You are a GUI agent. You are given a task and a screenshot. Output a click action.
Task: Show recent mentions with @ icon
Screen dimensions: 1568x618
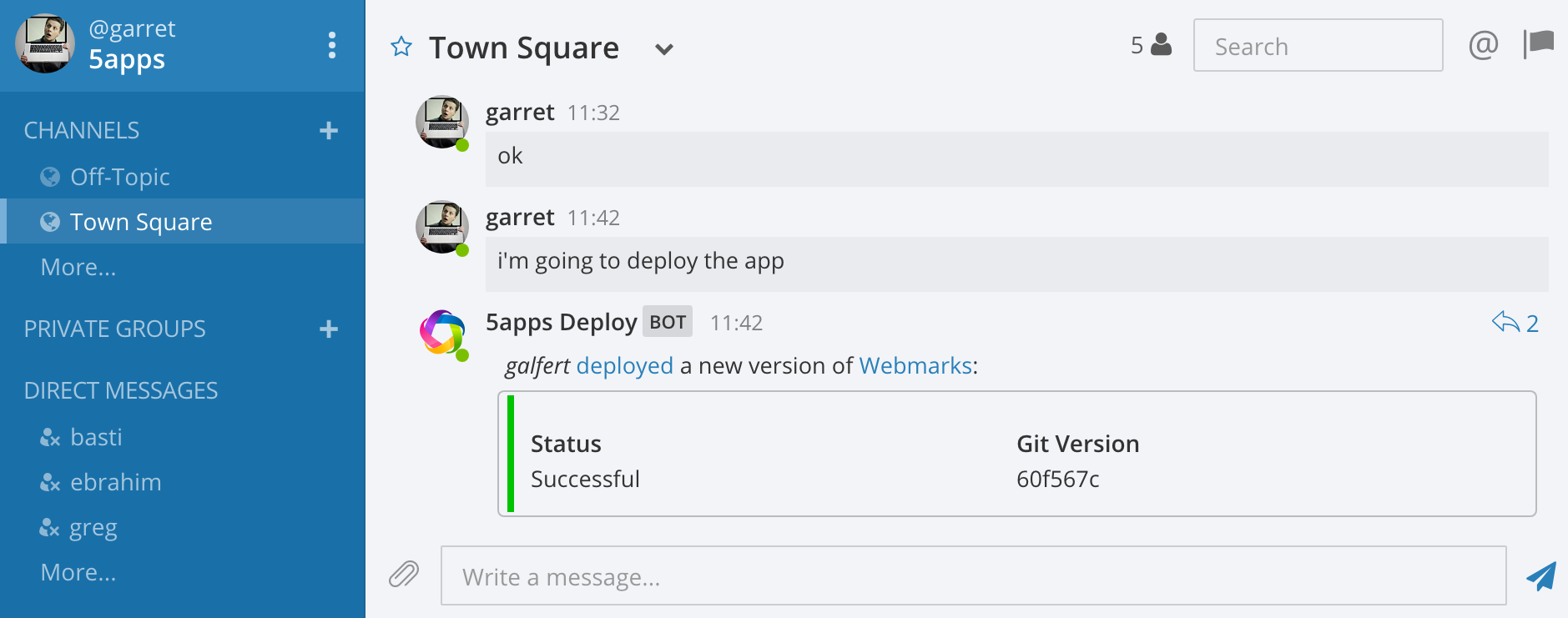(1483, 45)
